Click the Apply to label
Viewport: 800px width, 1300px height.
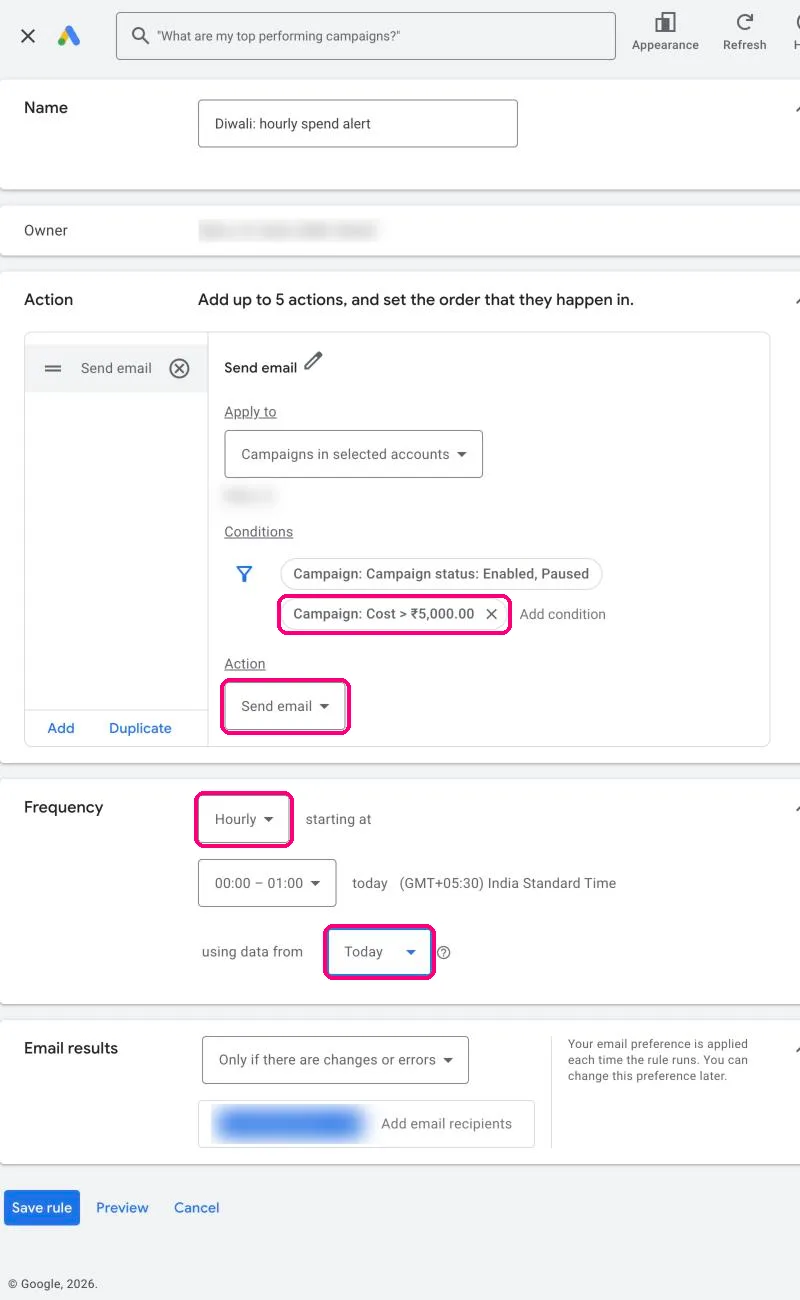pyautogui.click(x=250, y=412)
